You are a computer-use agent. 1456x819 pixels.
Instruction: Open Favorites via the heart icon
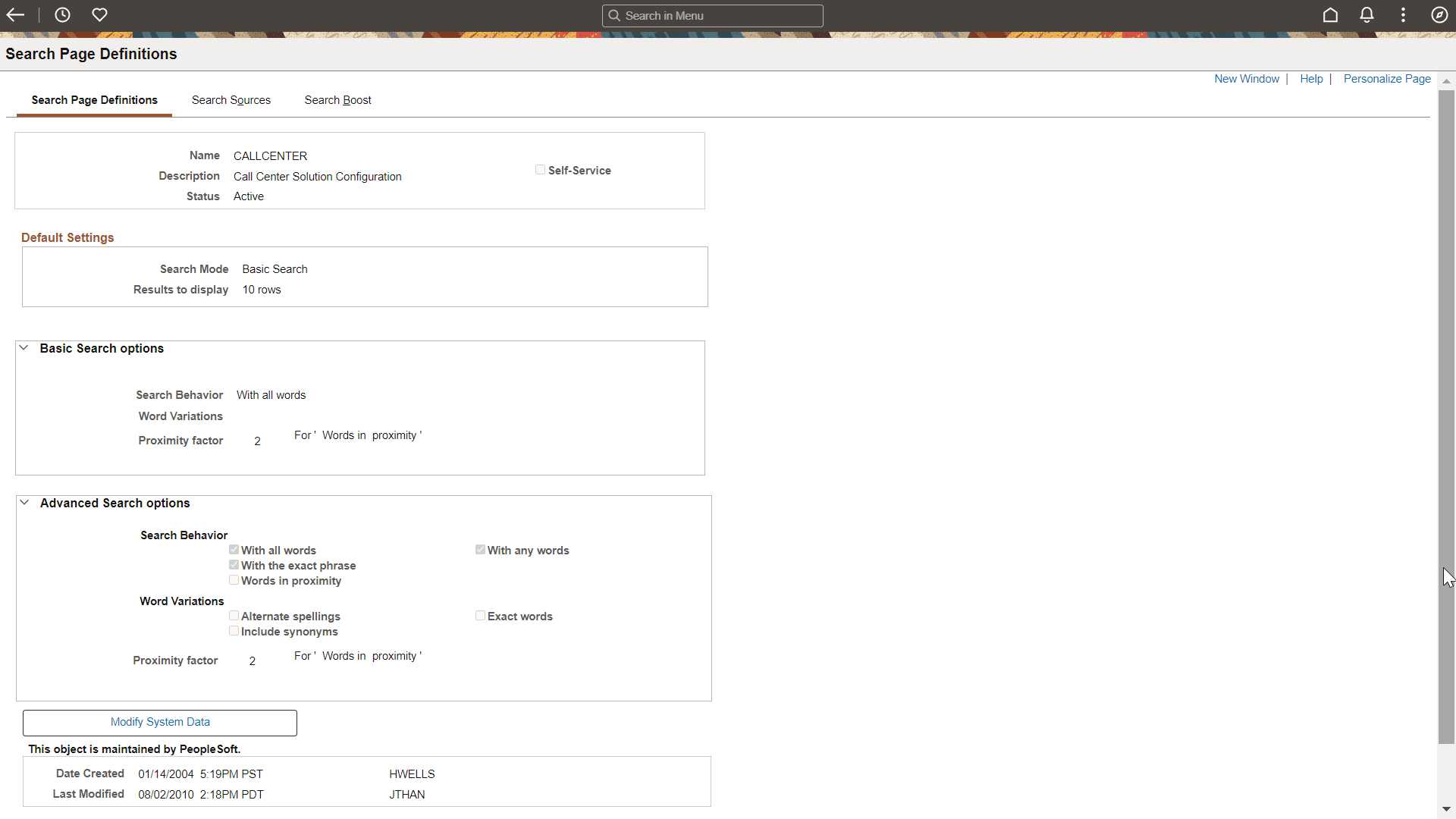pyautogui.click(x=99, y=14)
